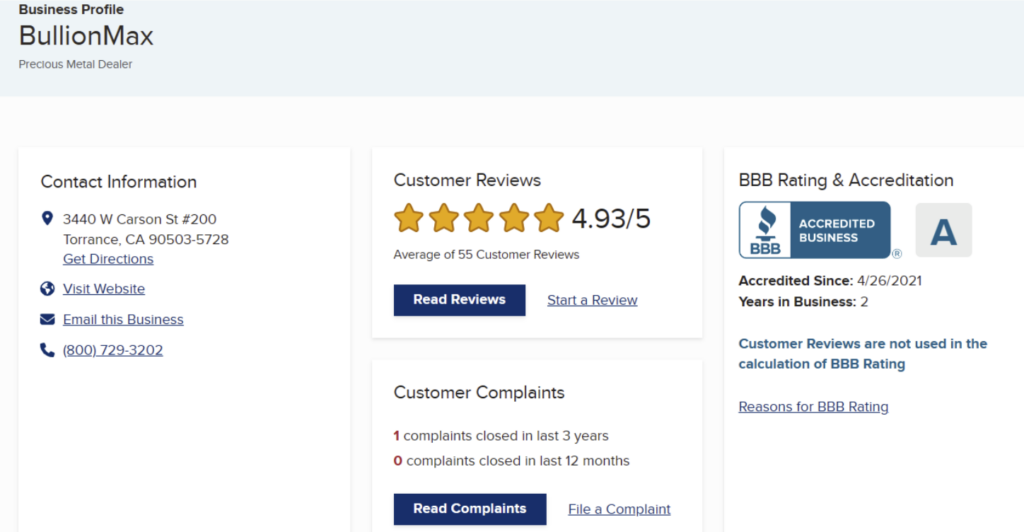Click the map pin location icon

(47, 218)
